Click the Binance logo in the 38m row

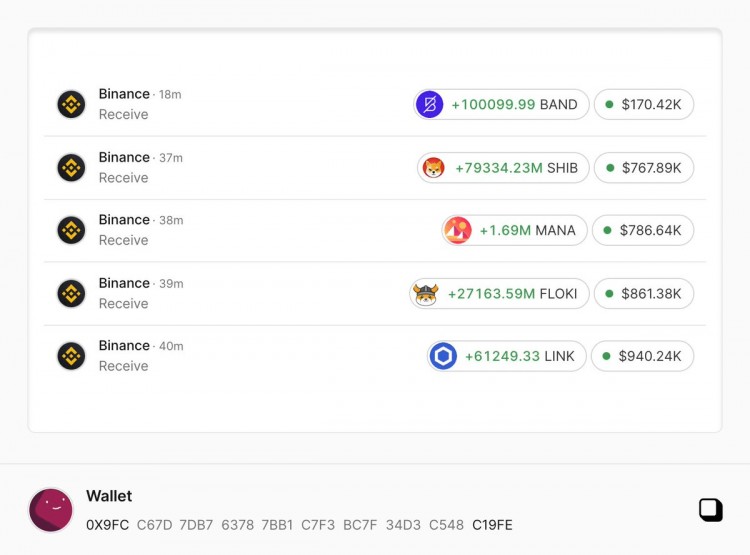click(x=71, y=230)
